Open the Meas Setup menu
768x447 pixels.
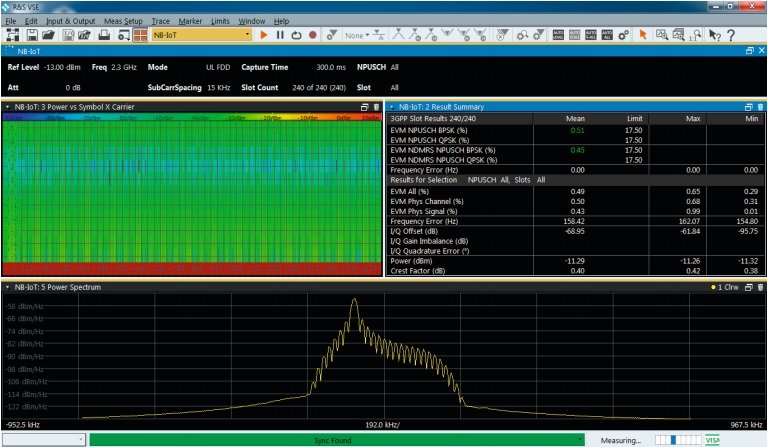click(123, 21)
